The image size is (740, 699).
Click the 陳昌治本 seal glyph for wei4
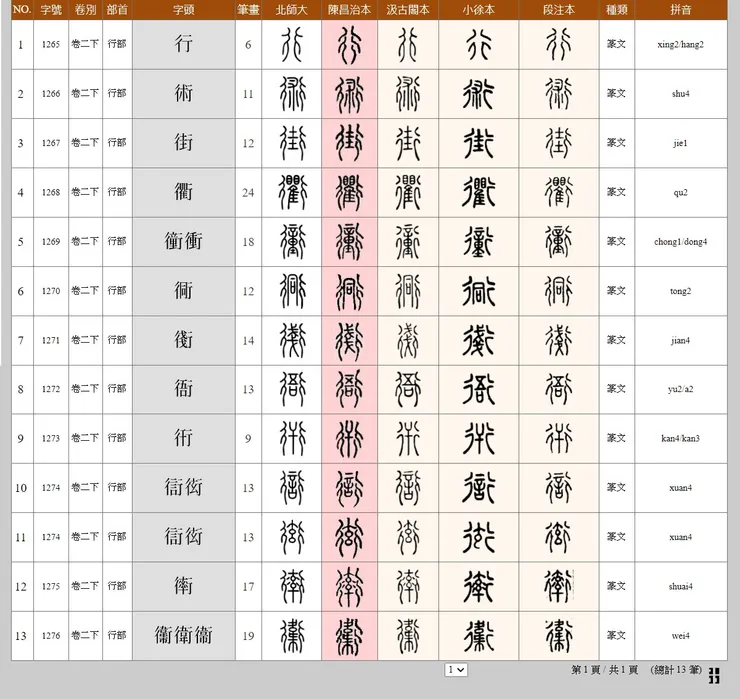(x=349, y=636)
